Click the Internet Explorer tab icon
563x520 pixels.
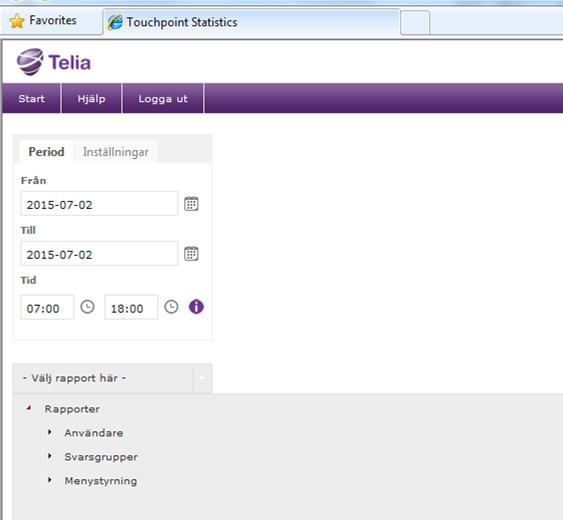point(115,22)
